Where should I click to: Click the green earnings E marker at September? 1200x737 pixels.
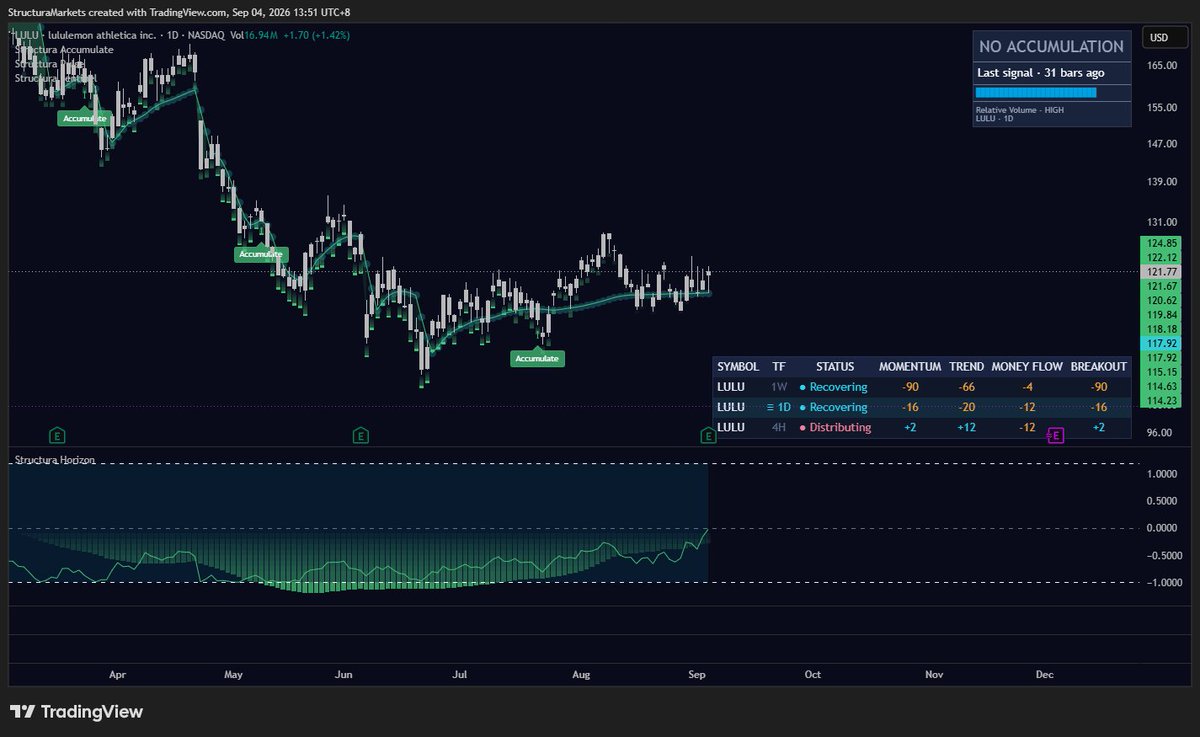tap(708, 435)
